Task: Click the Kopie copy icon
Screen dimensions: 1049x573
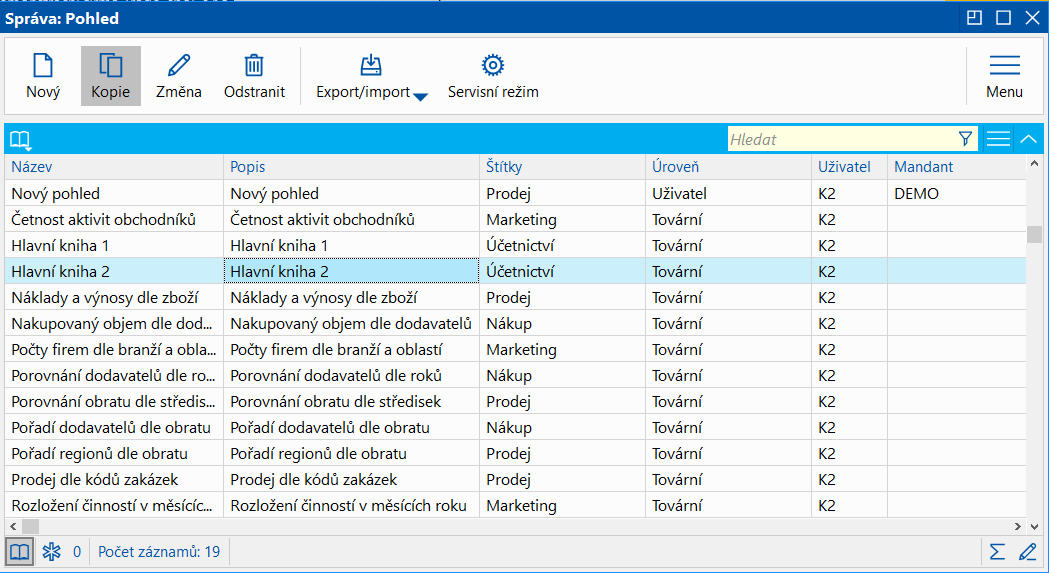Action: 110,67
